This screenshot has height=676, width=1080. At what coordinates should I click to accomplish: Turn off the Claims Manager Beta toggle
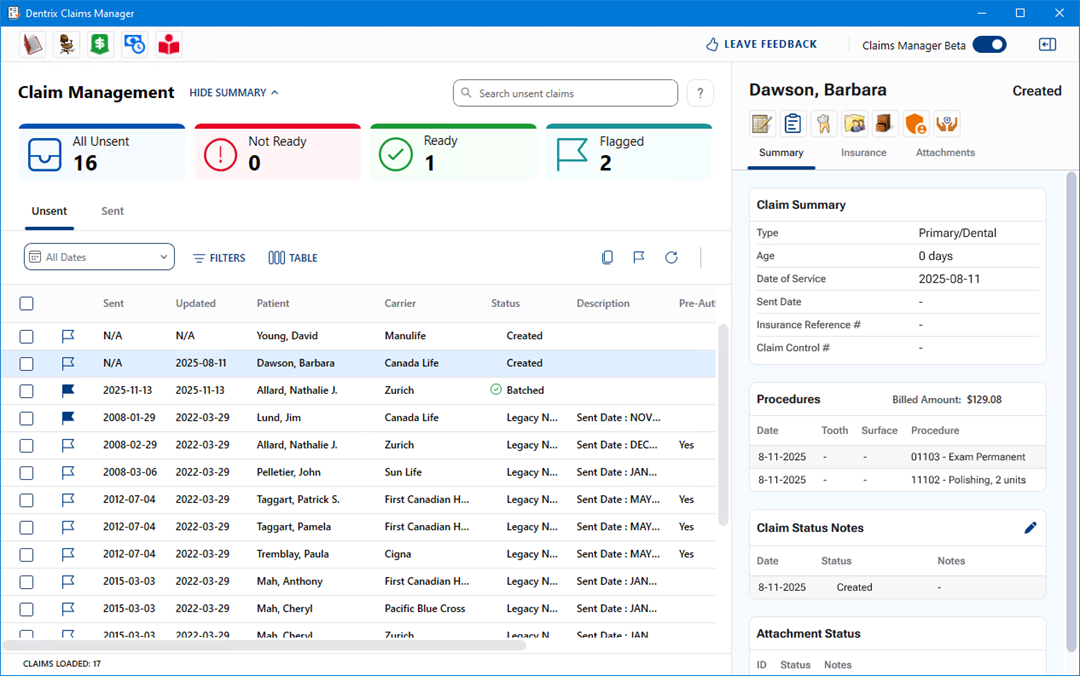click(989, 44)
